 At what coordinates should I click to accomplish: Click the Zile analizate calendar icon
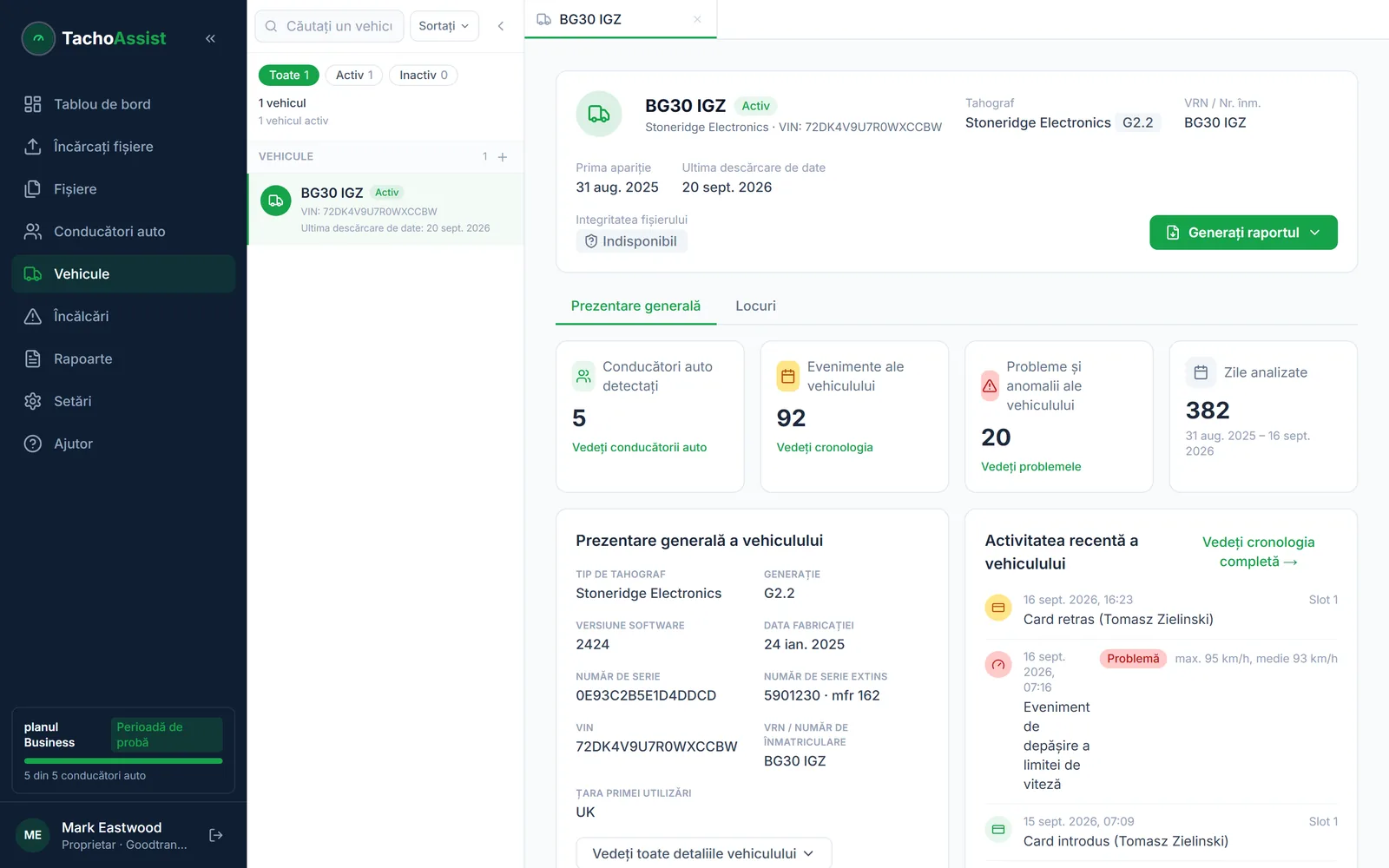pos(1201,372)
